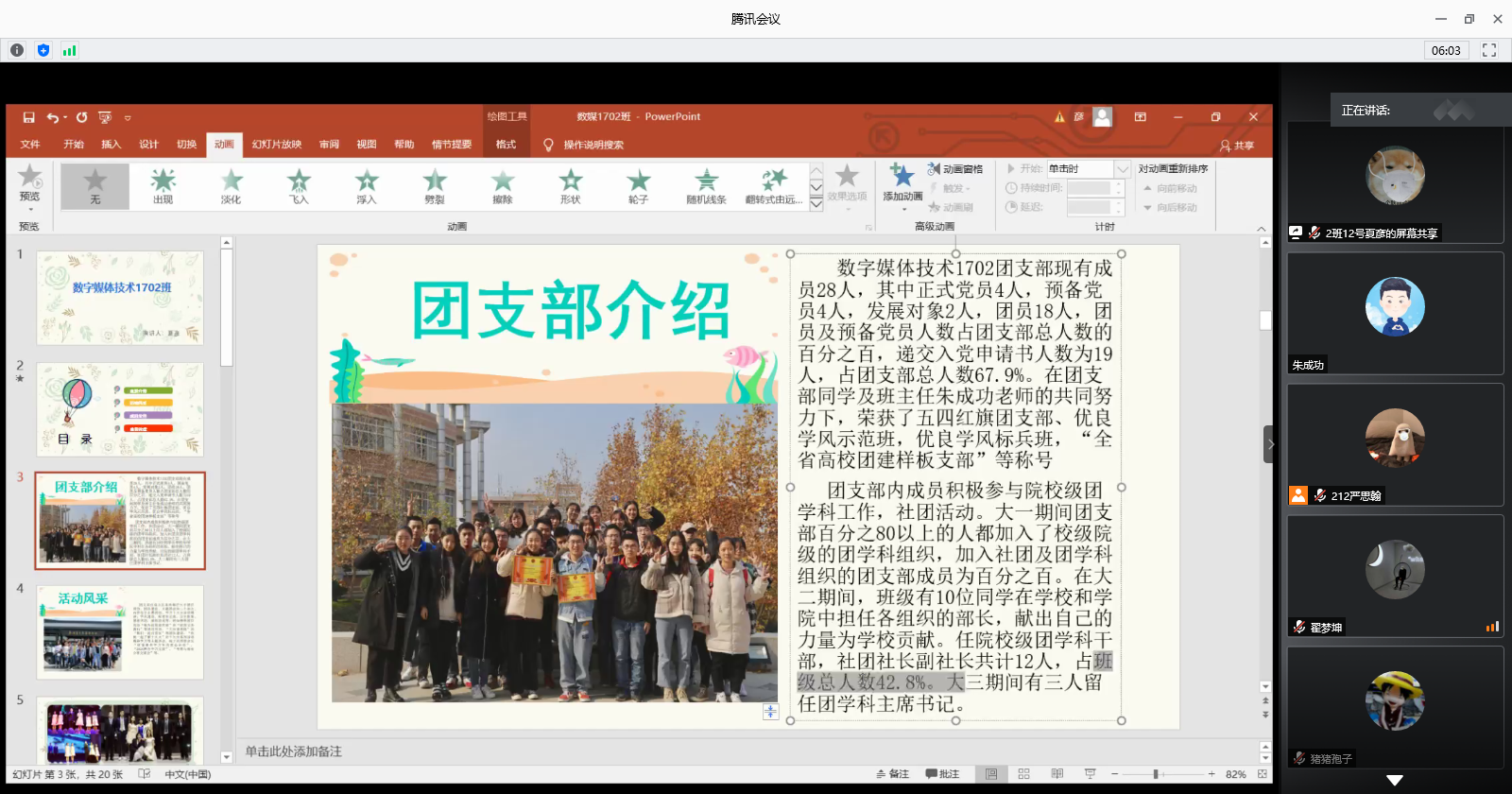Click the Tencent Meeting fullscreen icon
Image resolution: width=1512 pixels, height=794 pixels.
point(1489,50)
